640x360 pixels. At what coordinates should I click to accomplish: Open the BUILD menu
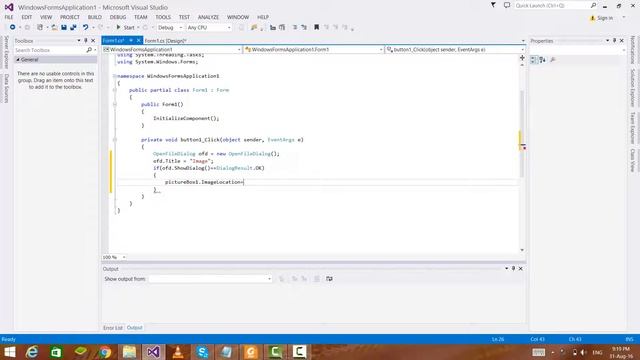point(95,17)
